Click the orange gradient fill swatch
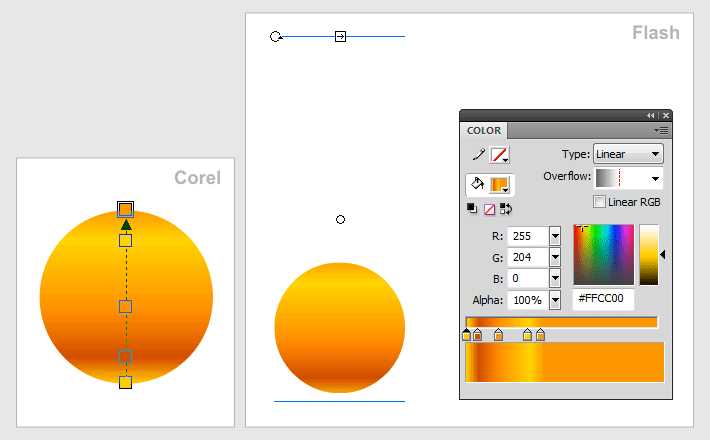The height and width of the screenshot is (440, 710). 499,185
